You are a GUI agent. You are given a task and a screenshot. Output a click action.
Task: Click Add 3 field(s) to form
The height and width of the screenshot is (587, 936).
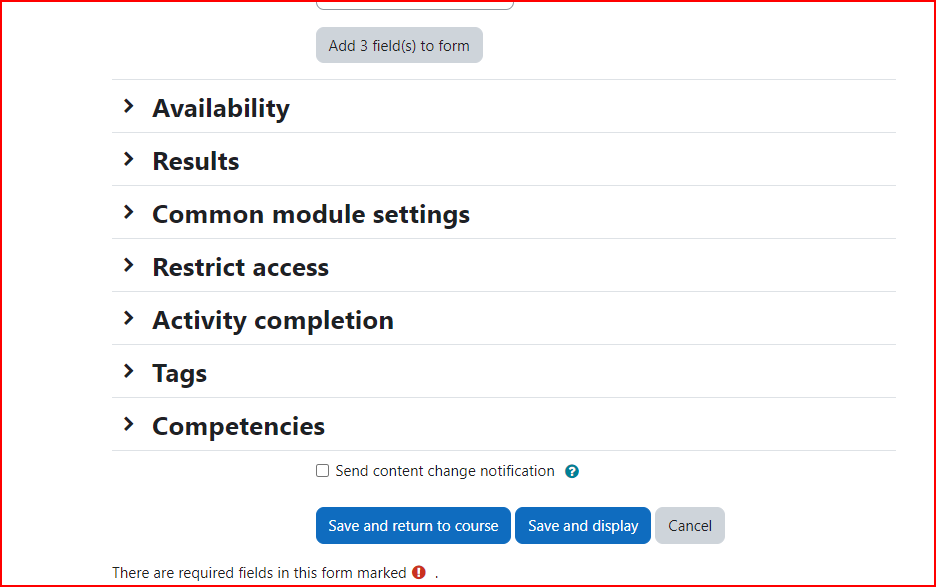(x=399, y=45)
